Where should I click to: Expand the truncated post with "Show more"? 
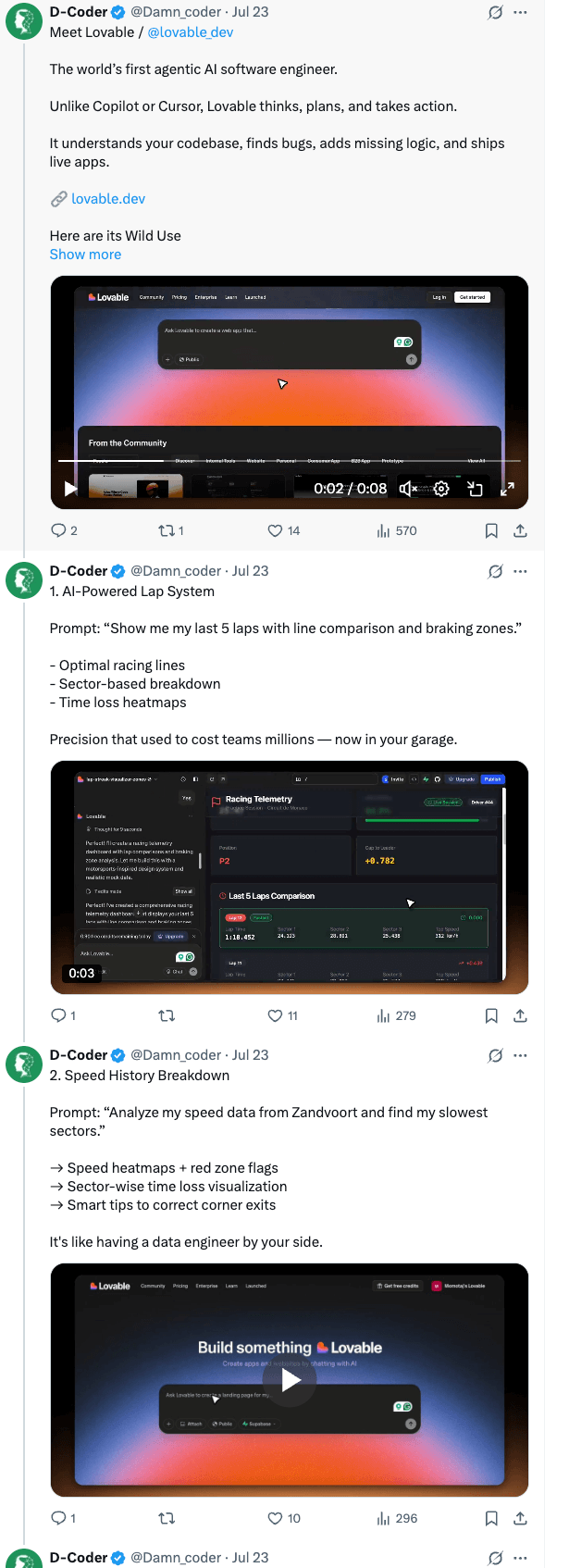pyautogui.click(x=85, y=255)
